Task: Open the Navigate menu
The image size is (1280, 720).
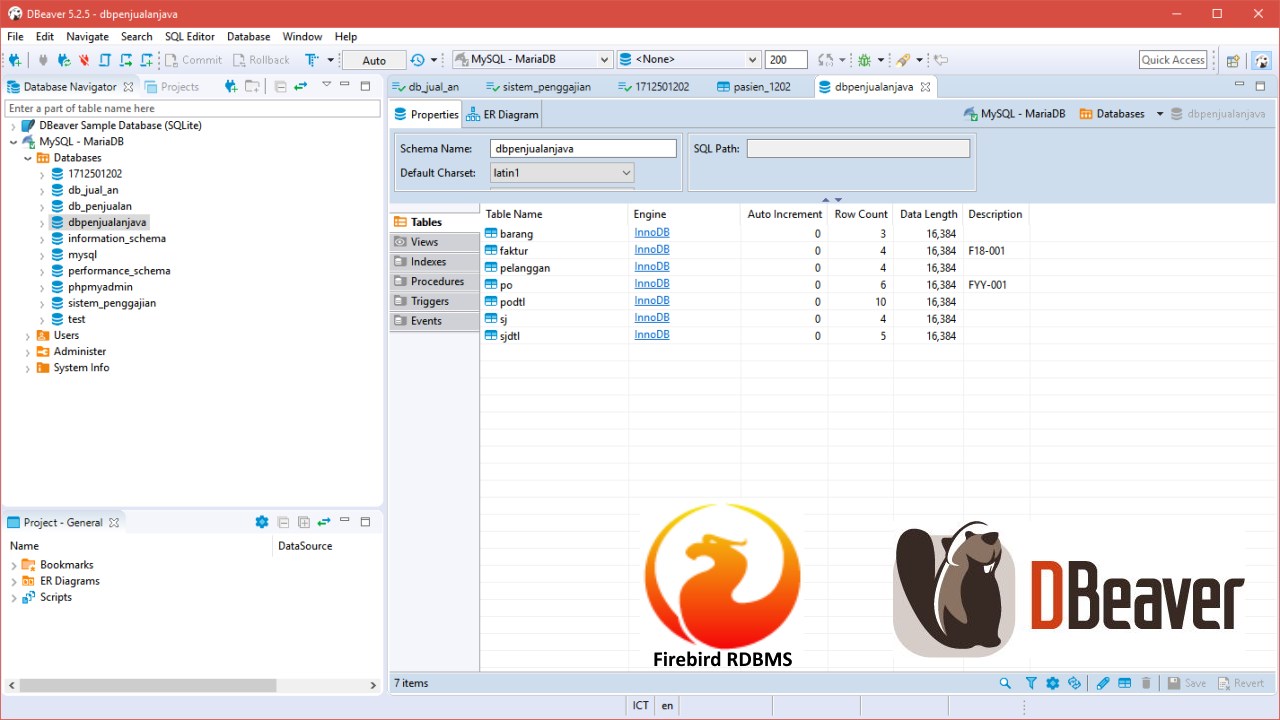Action: point(88,36)
